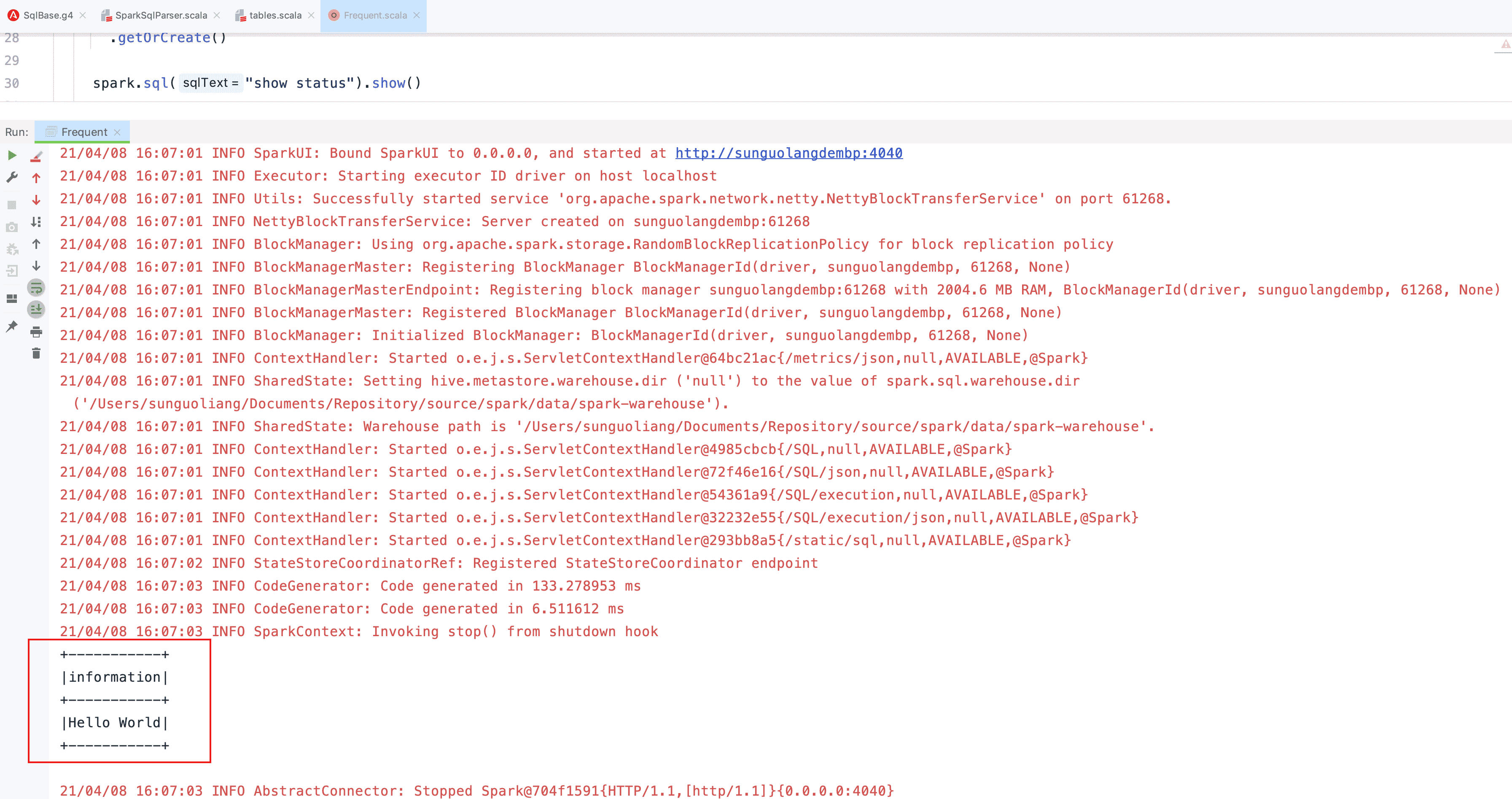Print the console output with printer icon
This screenshot has height=799, width=1512.
(36, 332)
